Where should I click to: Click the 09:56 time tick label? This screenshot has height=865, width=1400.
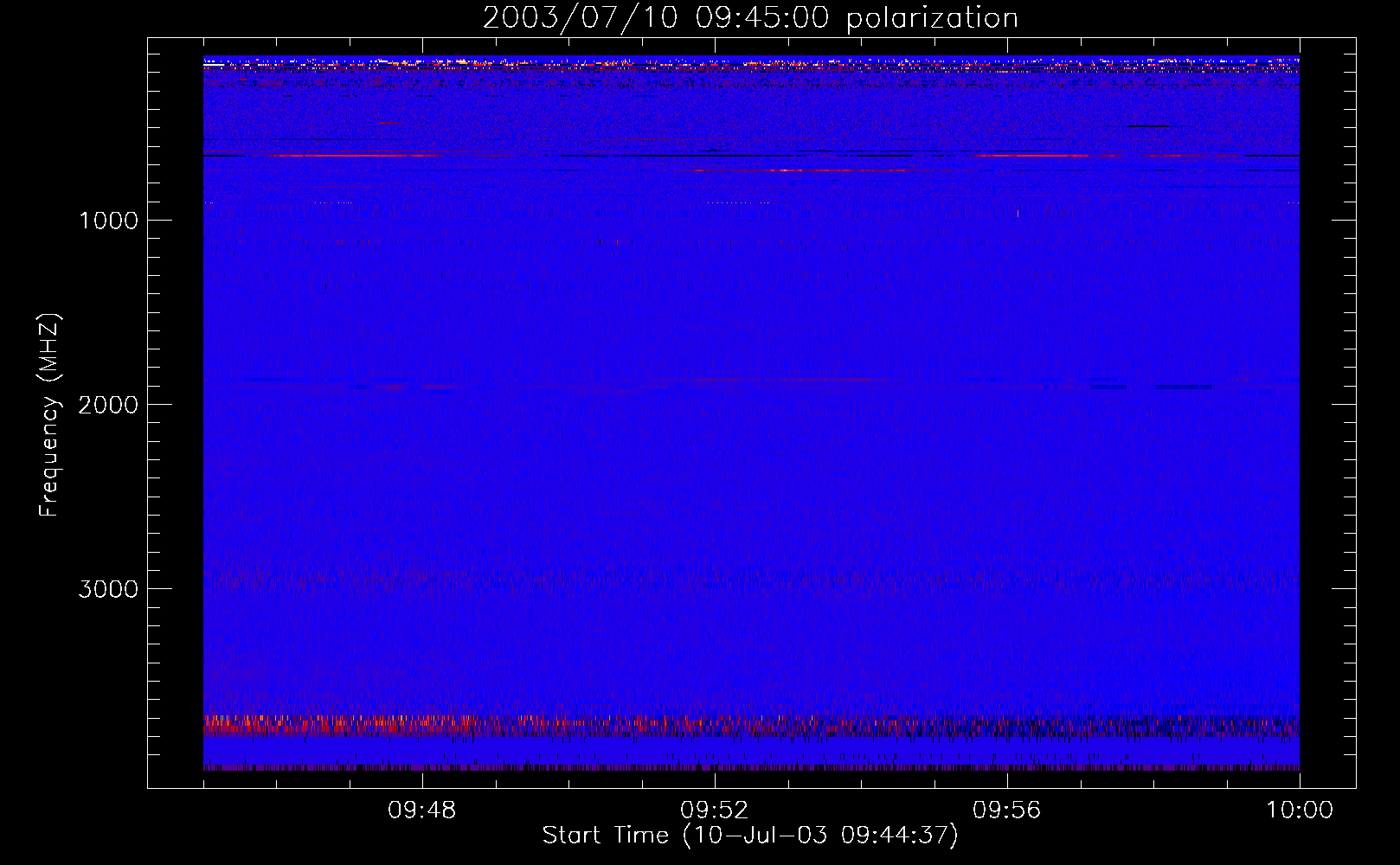pyautogui.click(x=1007, y=811)
